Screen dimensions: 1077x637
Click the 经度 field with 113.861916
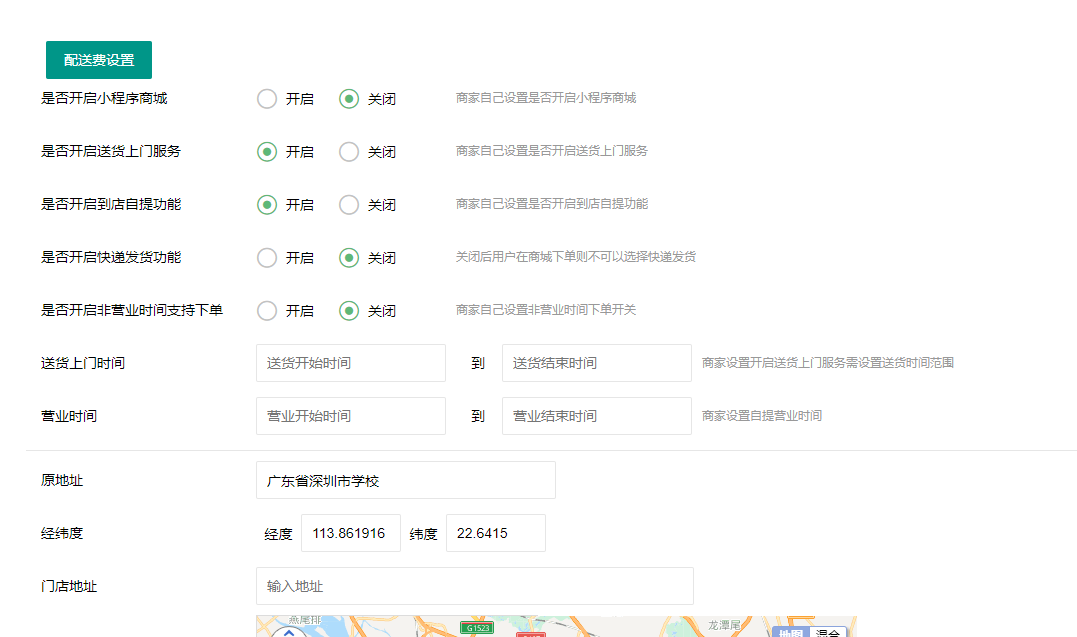click(x=351, y=533)
